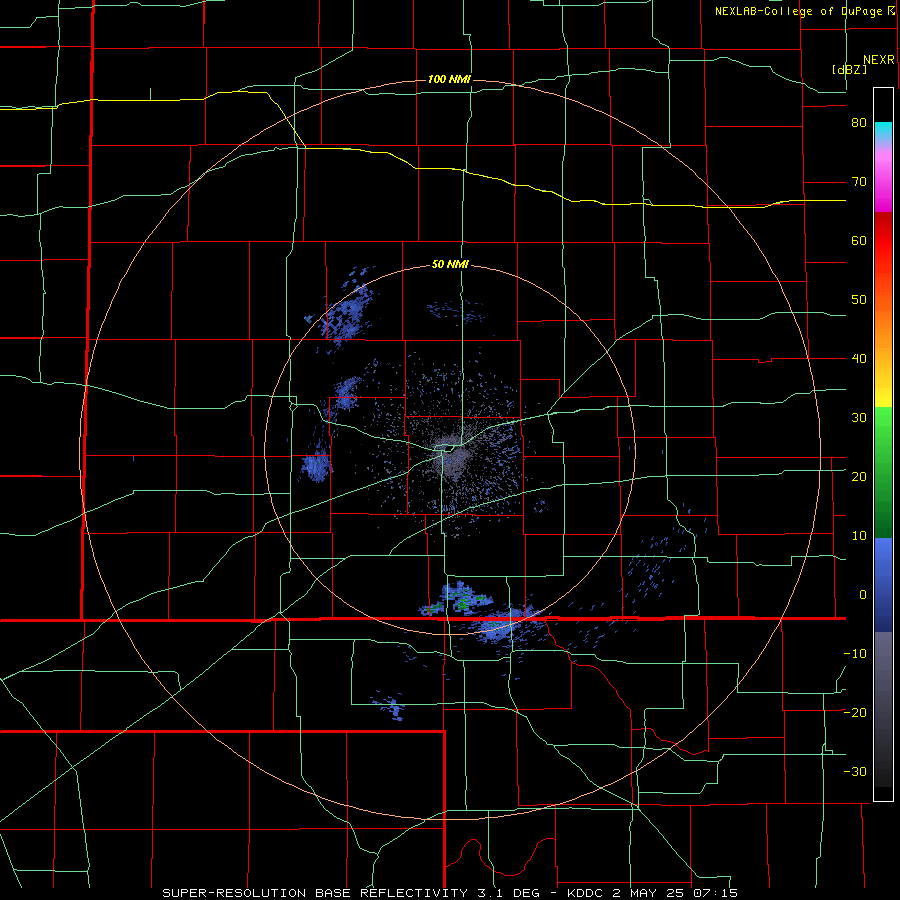This screenshot has width=900, height=900.
Task: Click the 70 value on the dBZ scale
Action: coord(859,182)
